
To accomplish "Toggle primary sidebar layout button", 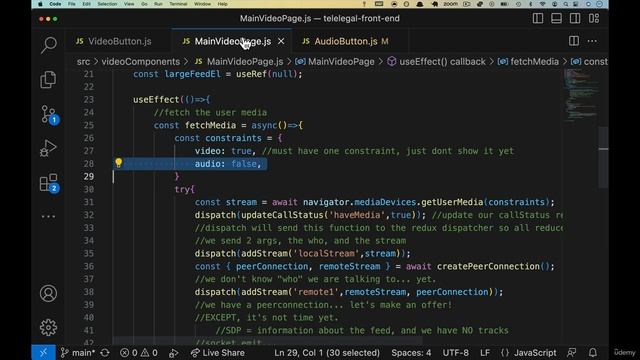I will tap(538, 18).
